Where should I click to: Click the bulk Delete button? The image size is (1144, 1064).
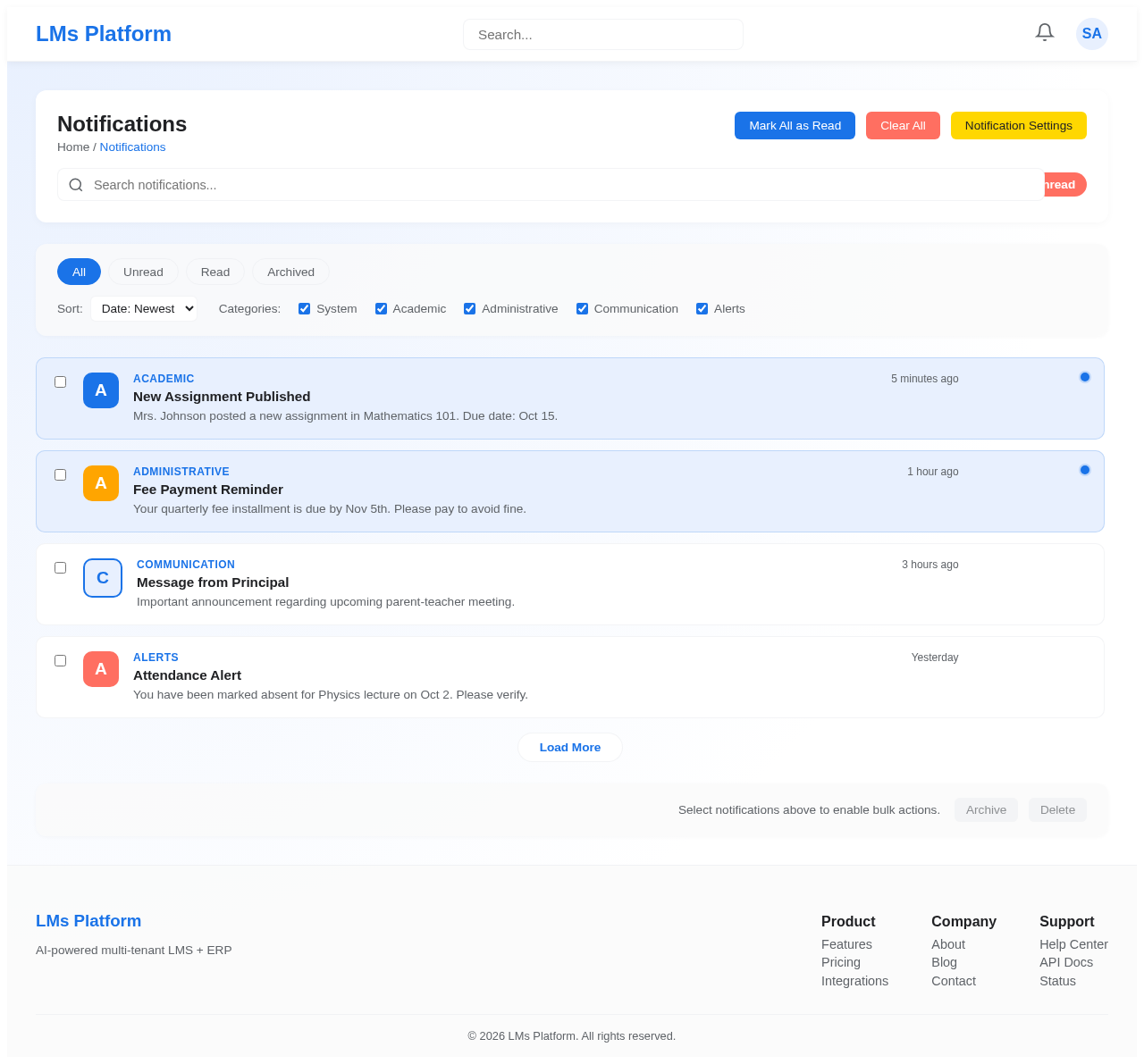pos(1057,810)
